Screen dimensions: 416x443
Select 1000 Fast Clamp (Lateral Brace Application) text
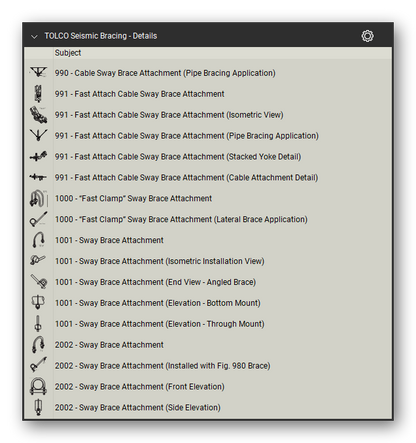(181, 219)
